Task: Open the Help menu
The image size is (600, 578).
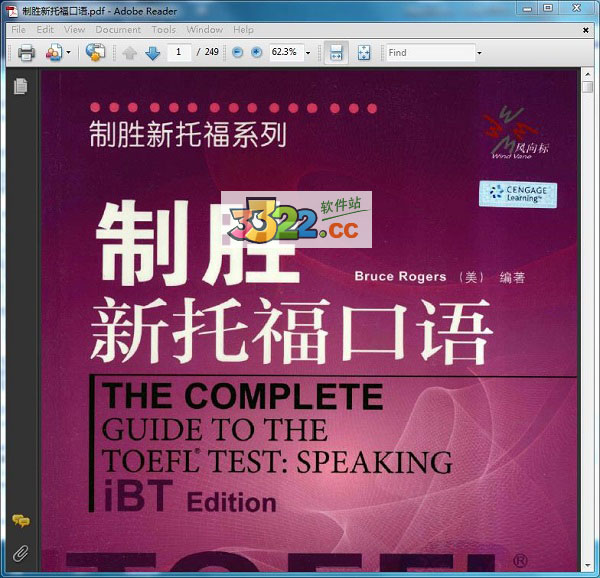Action: point(243,29)
